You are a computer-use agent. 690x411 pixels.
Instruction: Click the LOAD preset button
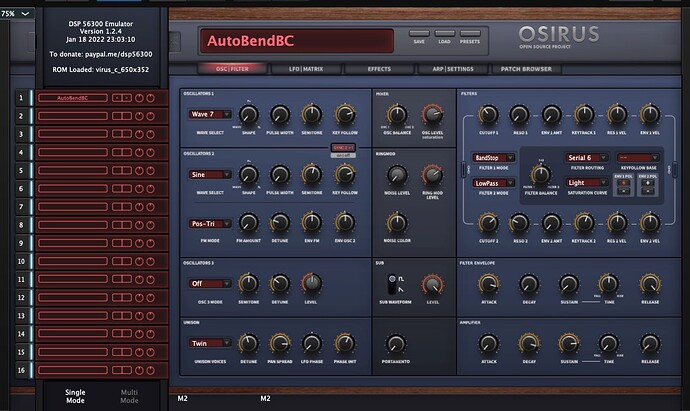click(444, 34)
